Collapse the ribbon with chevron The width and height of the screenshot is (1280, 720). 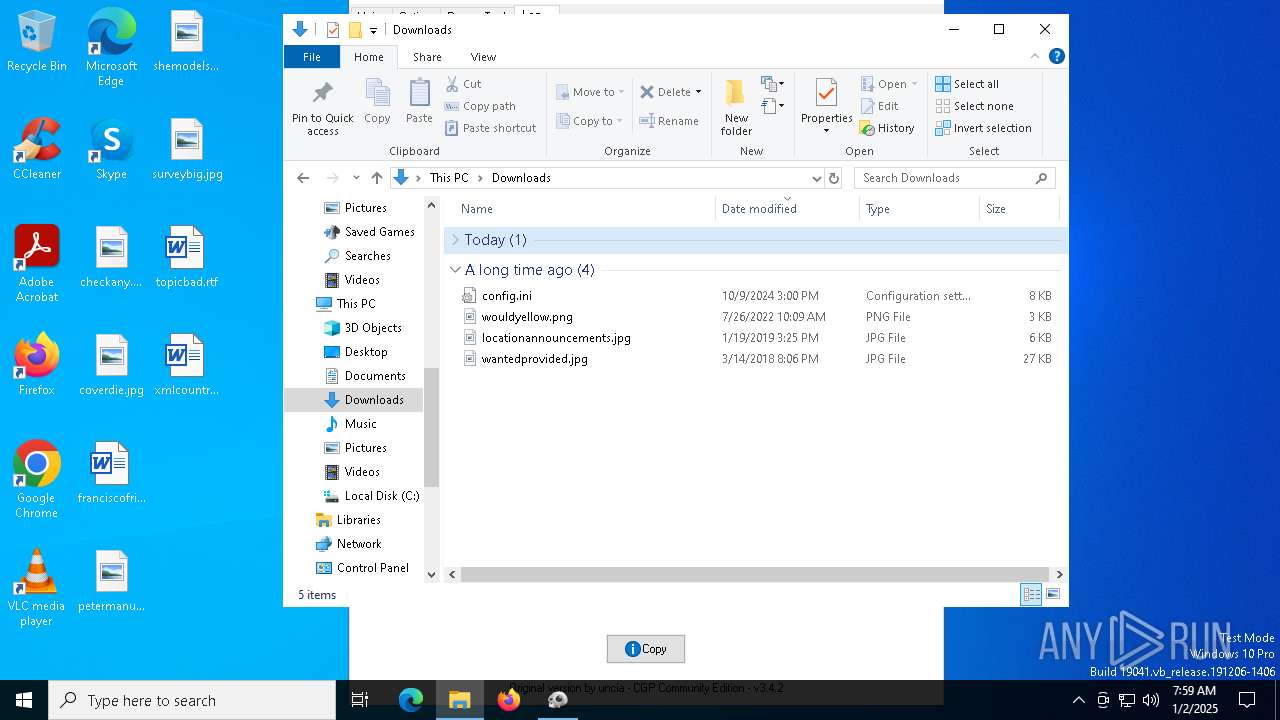pyautogui.click(x=1035, y=56)
